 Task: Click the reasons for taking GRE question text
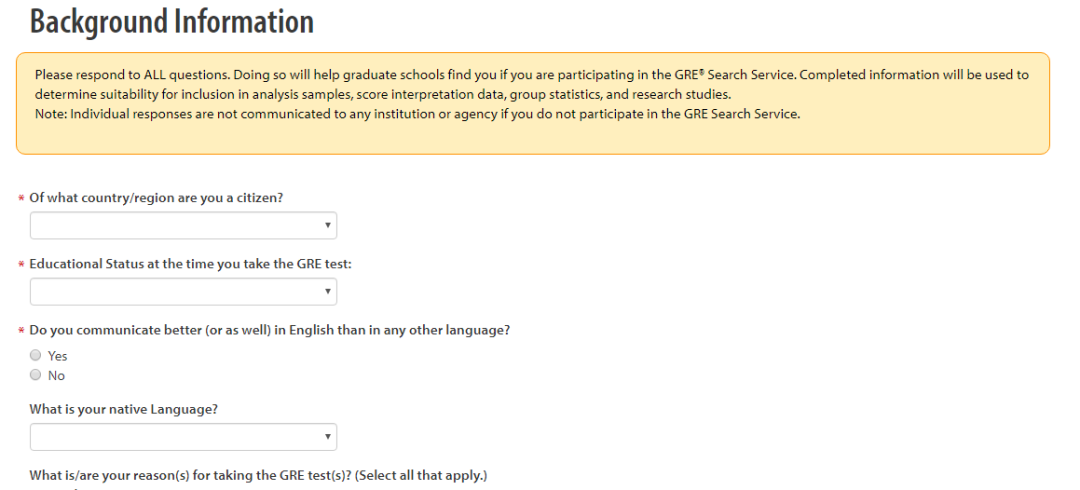tap(258, 476)
